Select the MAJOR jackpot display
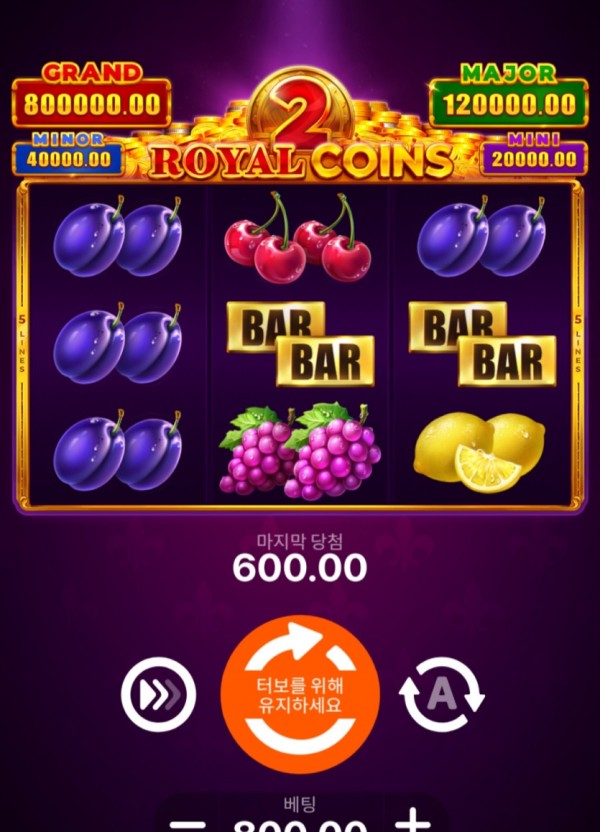Viewport: 600px width, 832px height. pos(509,96)
